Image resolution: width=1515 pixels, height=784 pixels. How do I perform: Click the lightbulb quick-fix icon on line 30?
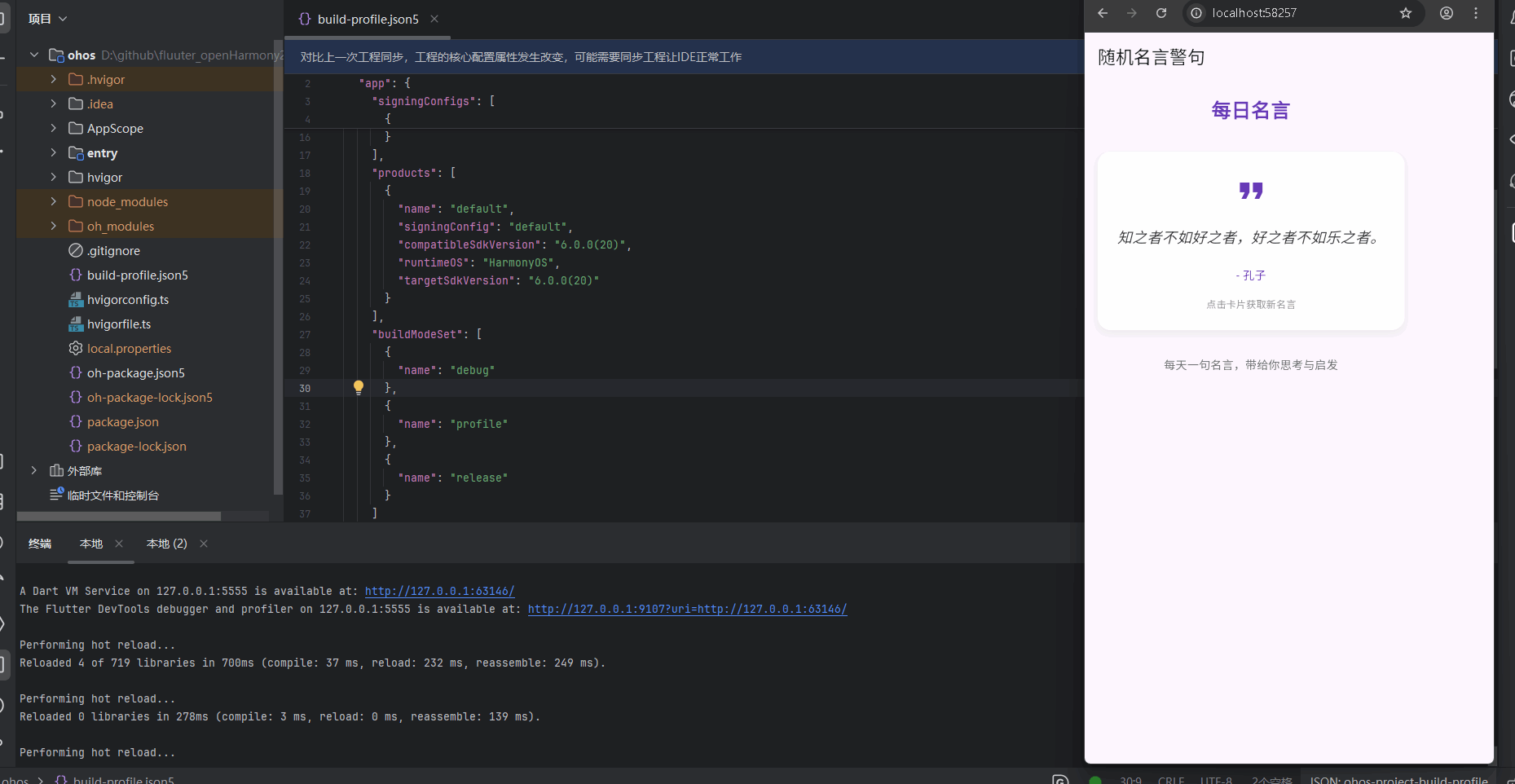(x=358, y=388)
